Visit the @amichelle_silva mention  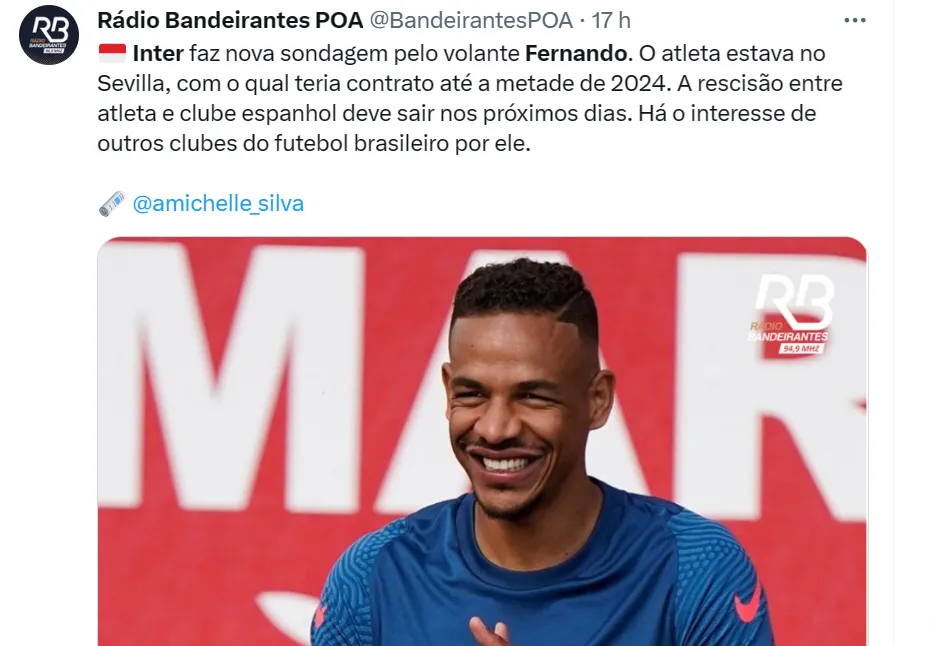218,204
